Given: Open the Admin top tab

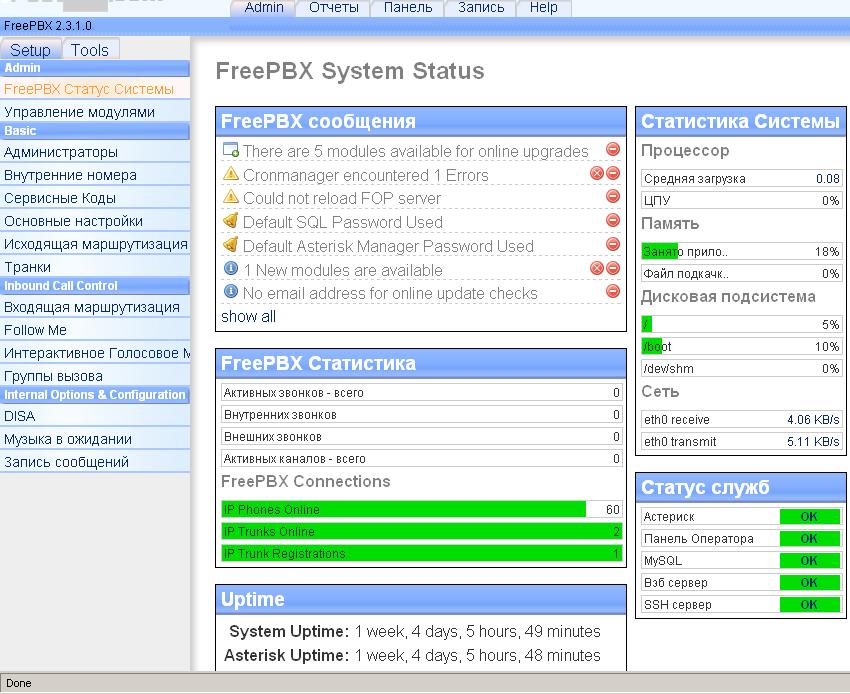Looking at the screenshot, I should pos(264,8).
